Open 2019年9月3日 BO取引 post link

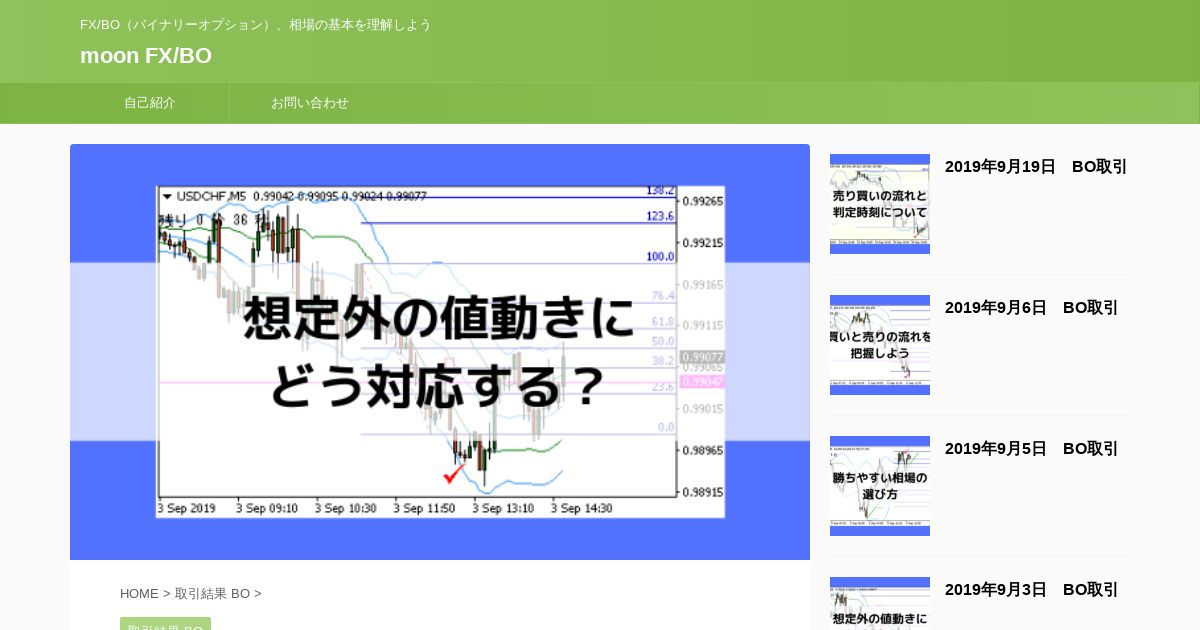pyautogui.click(x=1032, y=590)
